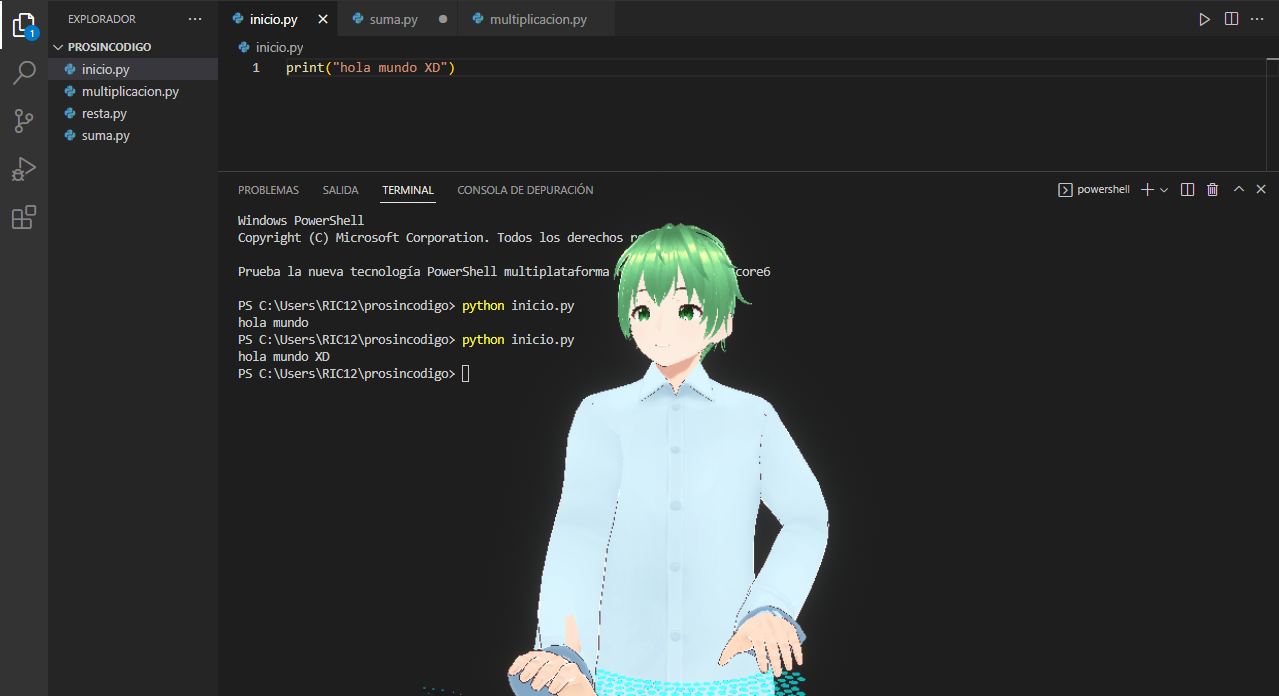Place cursor in the print statement code
Viewport: 1279px width, 696px height.
[x=370, y=67]
